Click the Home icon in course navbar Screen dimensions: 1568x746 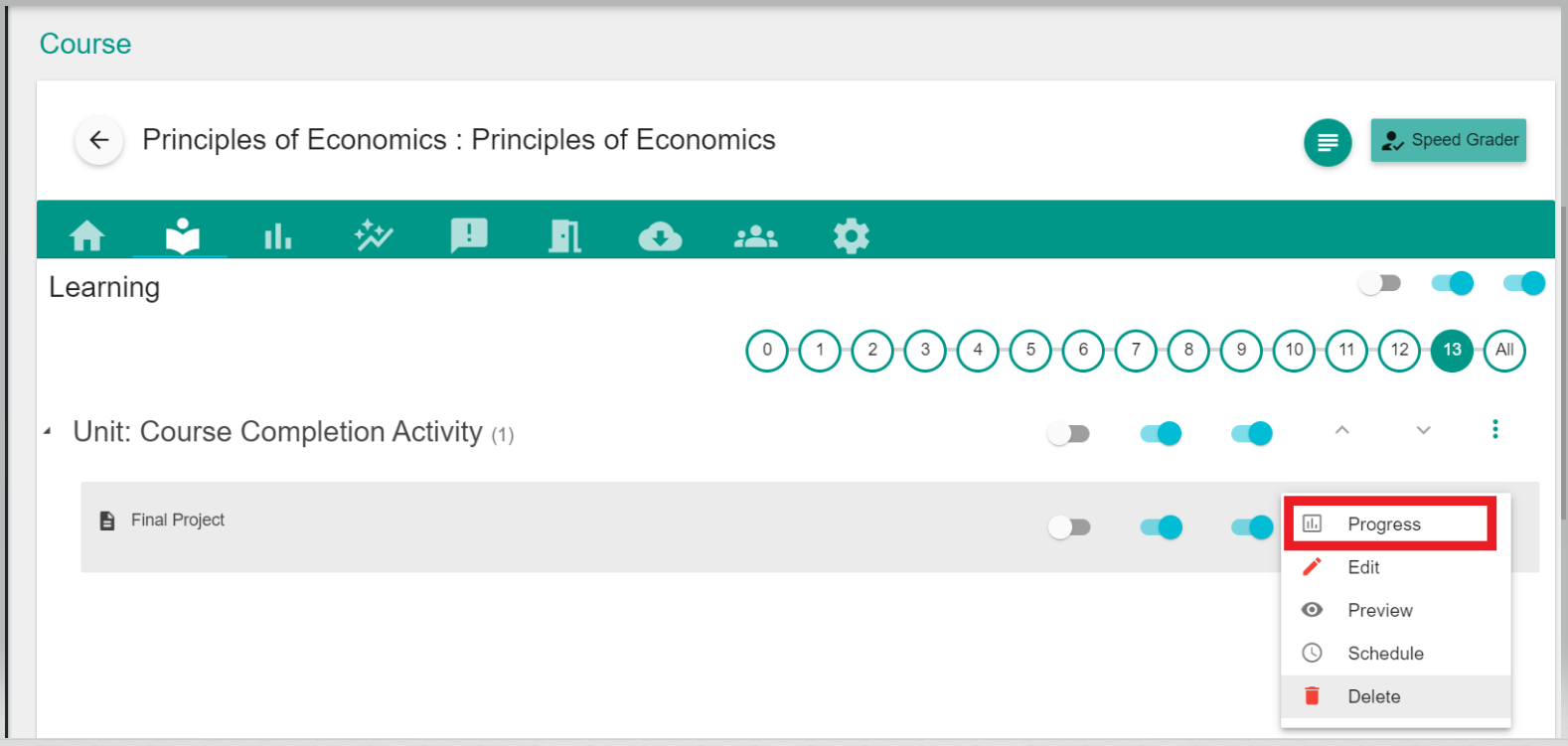87,235
